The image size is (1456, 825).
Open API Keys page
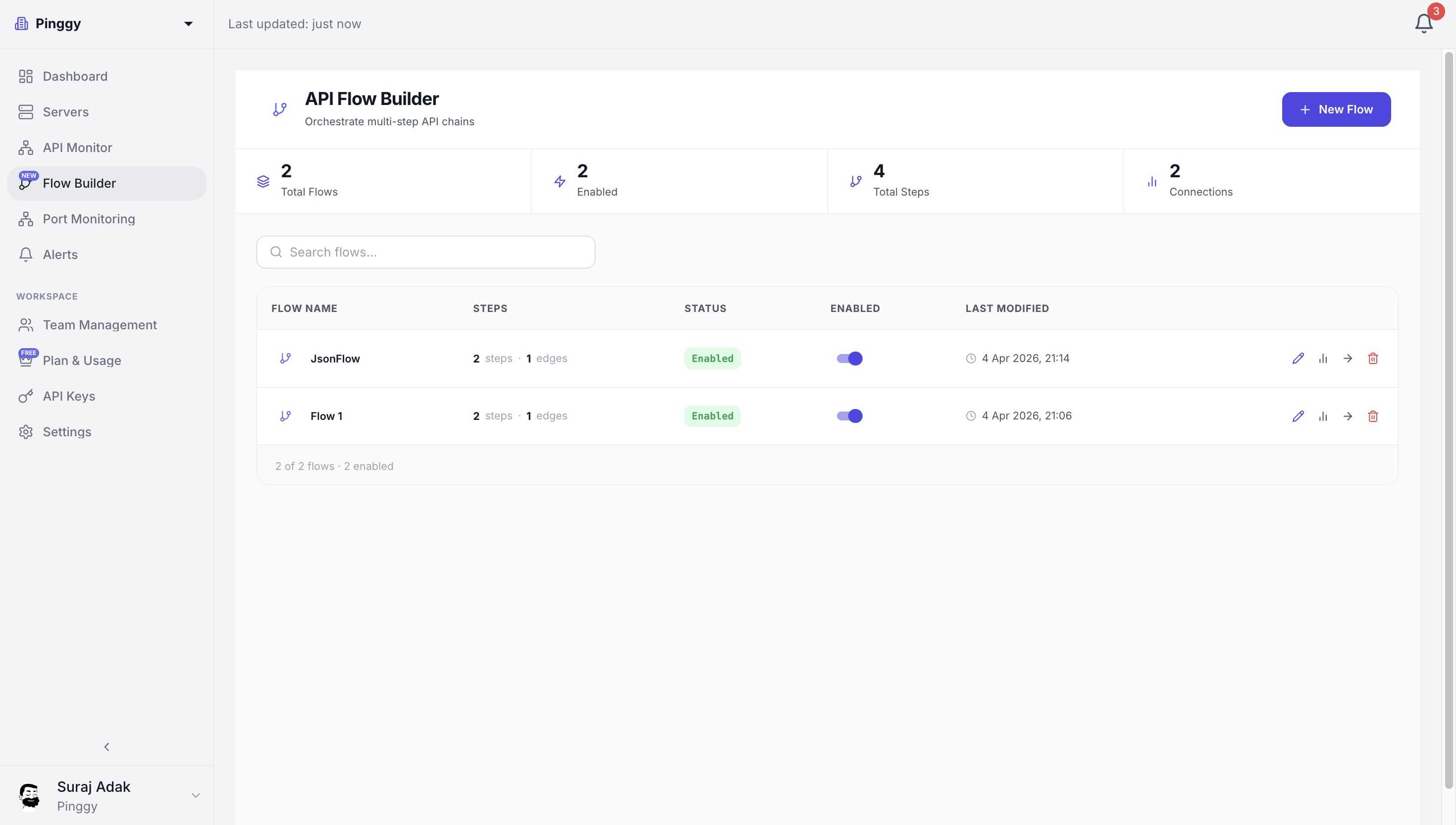pyautogui.click(x=106, y=396)
